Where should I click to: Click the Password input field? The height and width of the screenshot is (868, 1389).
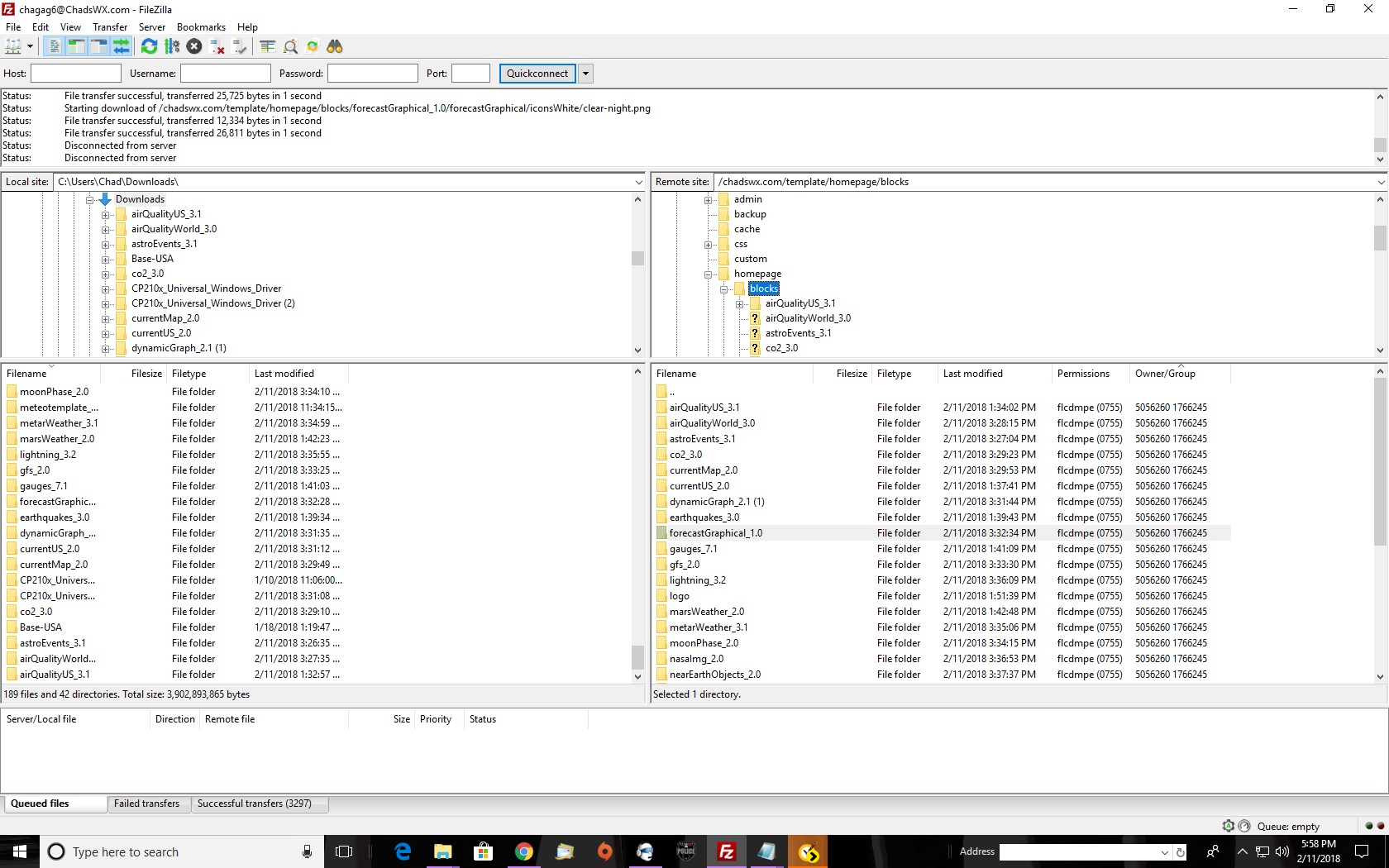pyautogui.click(x=373, y=74)
